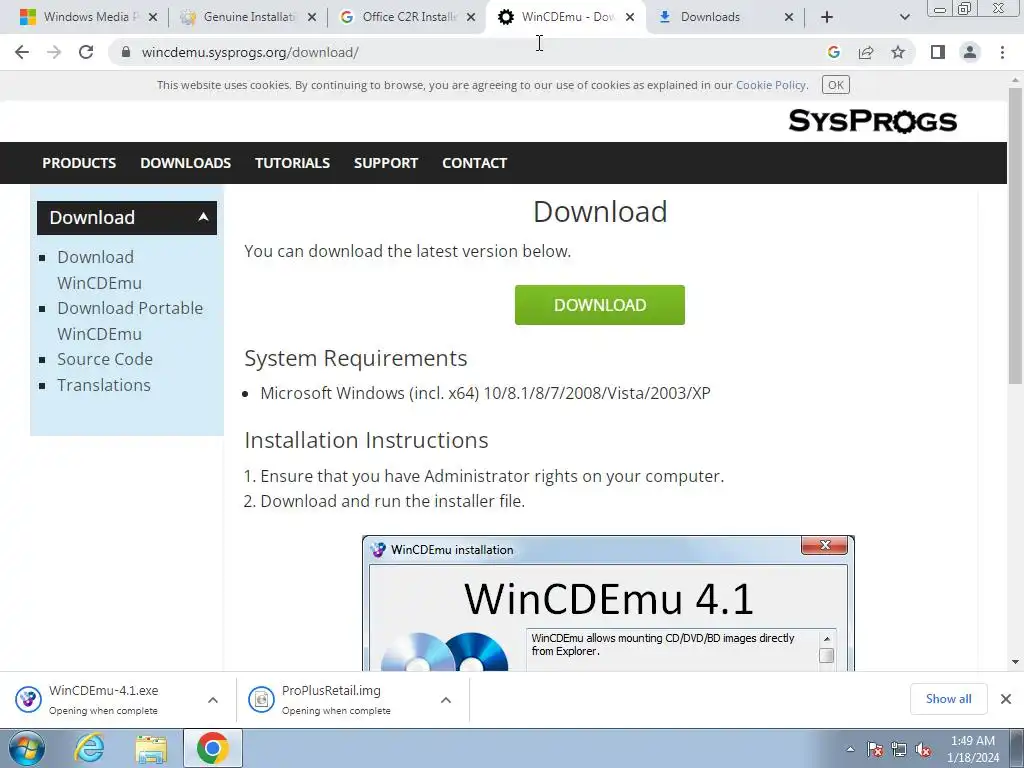
Task: Close the WinCDEmu download tab
Action: click(x=630, y=18)
